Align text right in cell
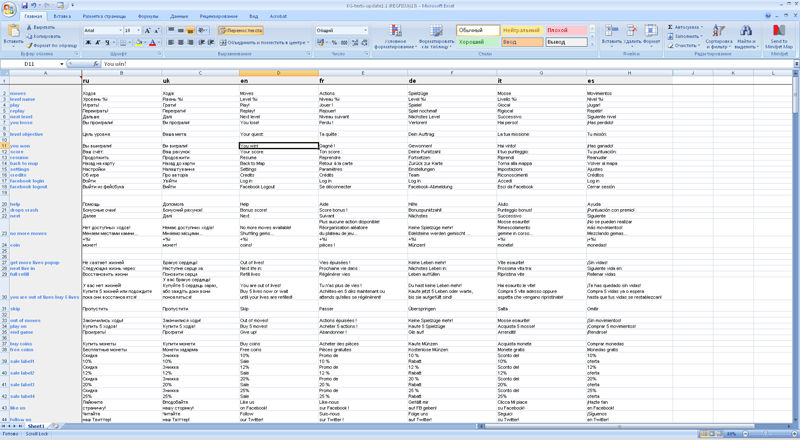Viewport: 800px width, 440px height. [190, 42]
